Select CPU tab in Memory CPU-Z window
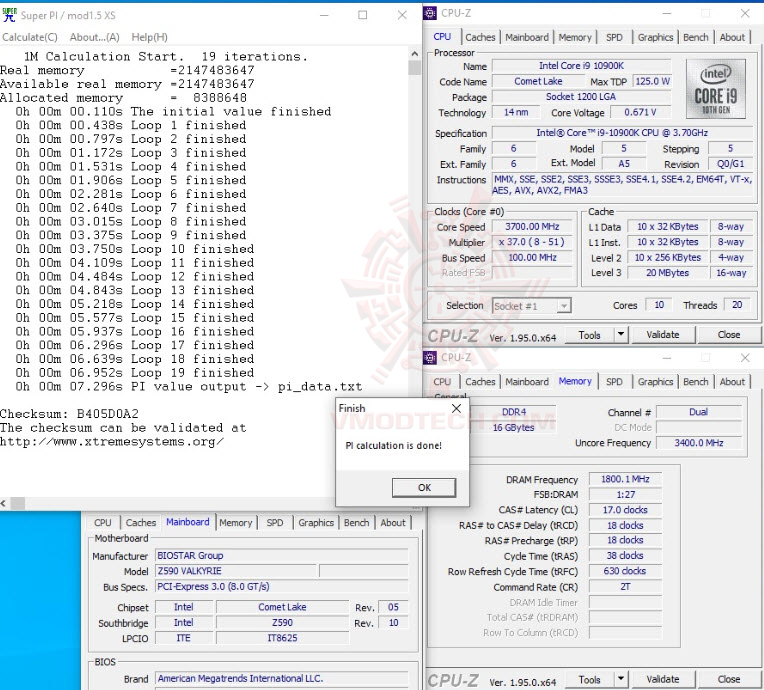Screen dimensions: 764x690 click(x=442, y=382)
